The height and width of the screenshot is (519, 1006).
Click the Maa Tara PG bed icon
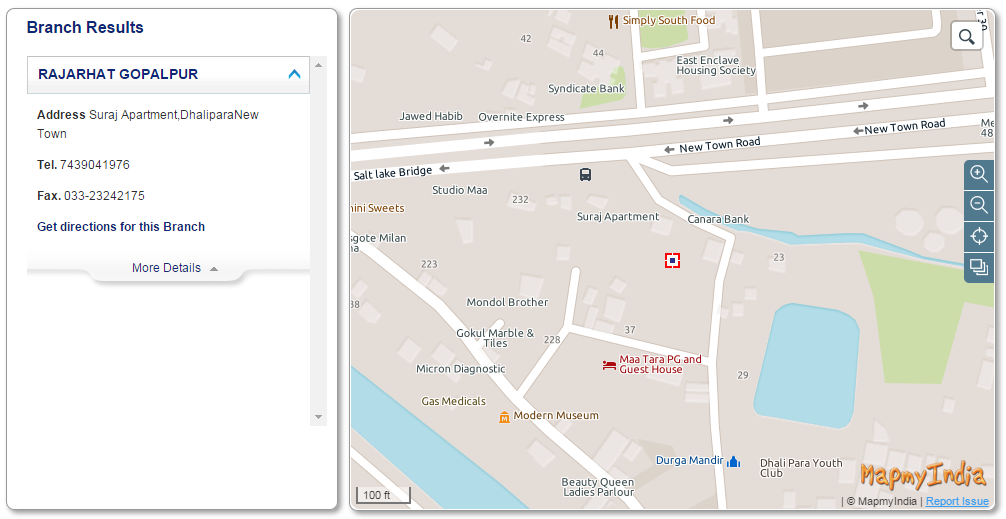click(x=610, y=365)
